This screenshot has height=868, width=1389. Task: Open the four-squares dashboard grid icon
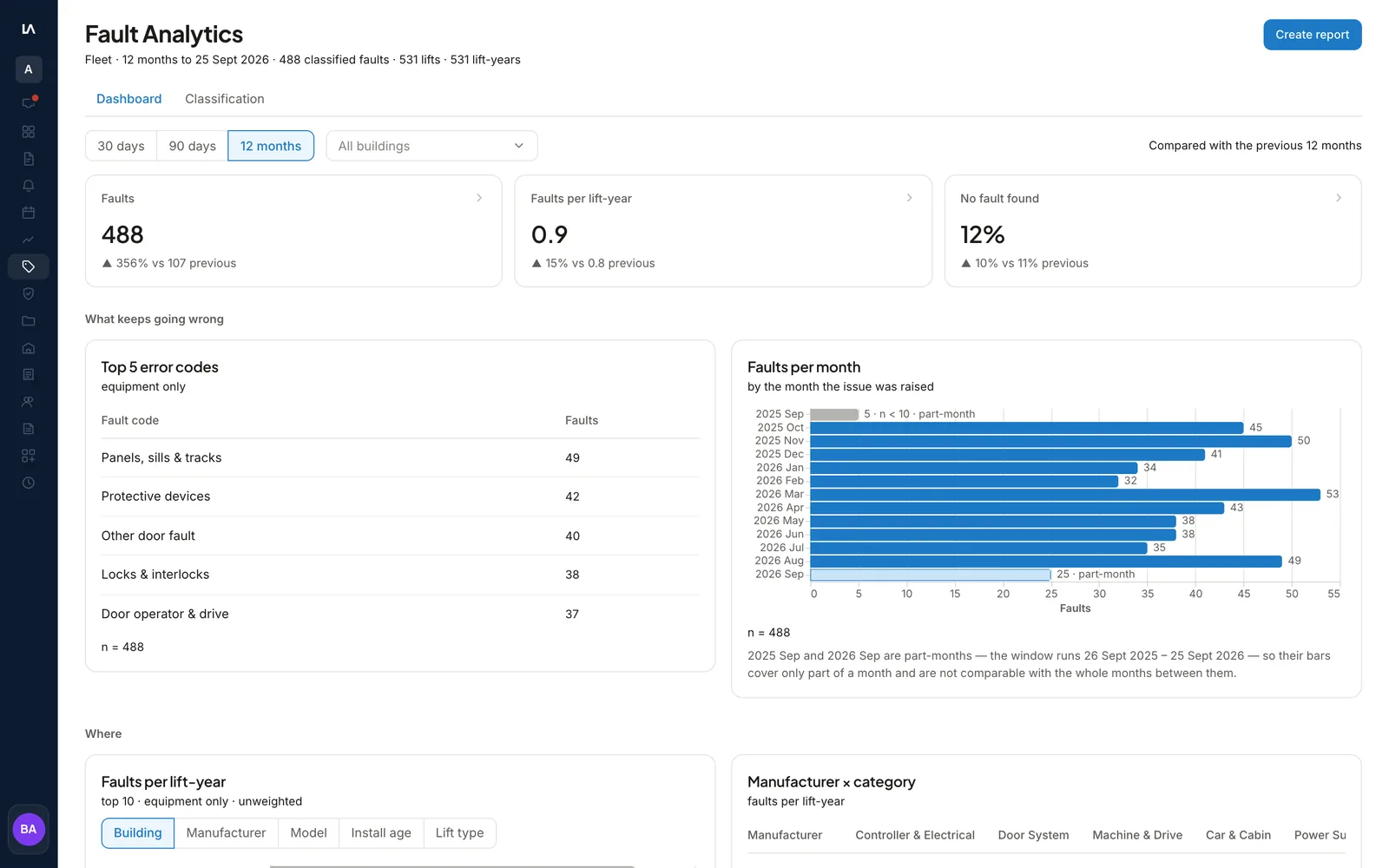coord(29,132)
